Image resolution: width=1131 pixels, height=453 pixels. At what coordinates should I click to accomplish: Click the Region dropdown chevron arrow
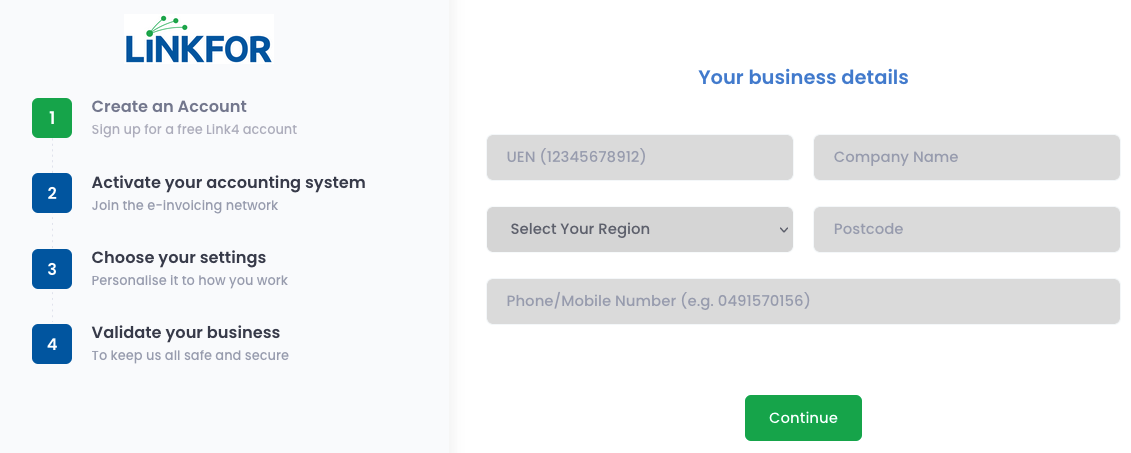[x=783, y=229]
